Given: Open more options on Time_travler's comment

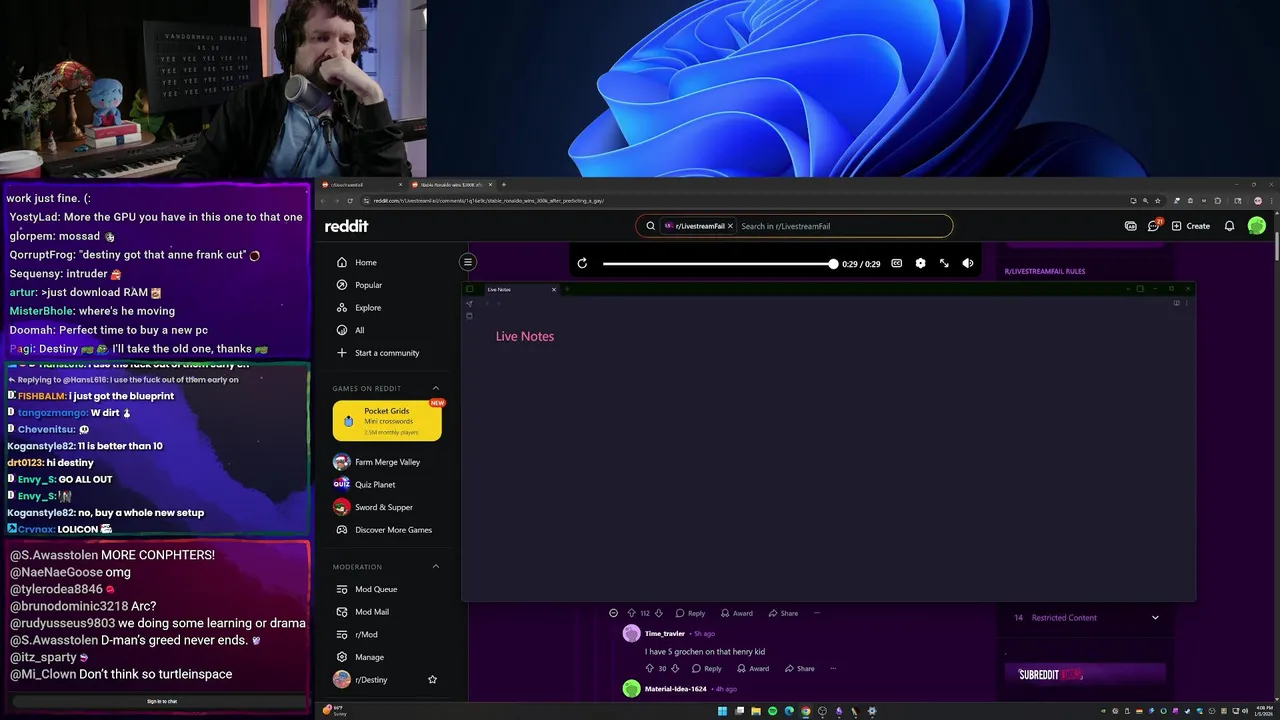Looking at the screenshot, I should [x=833, y=669].
